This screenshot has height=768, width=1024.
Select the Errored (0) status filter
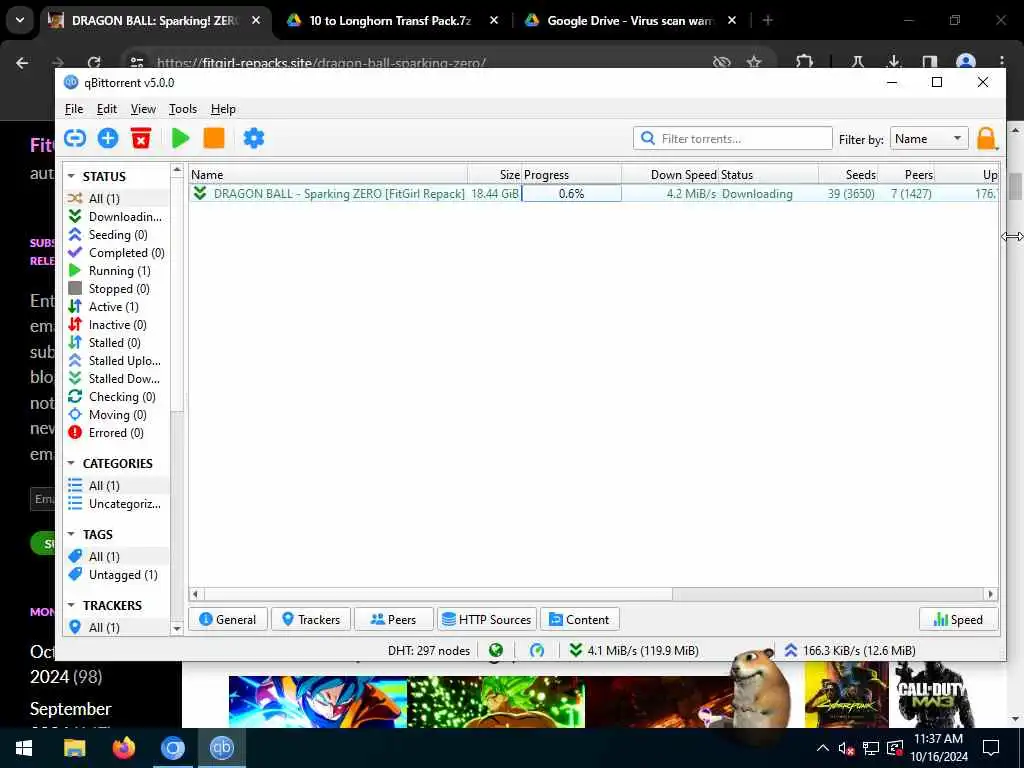(116, 432)
